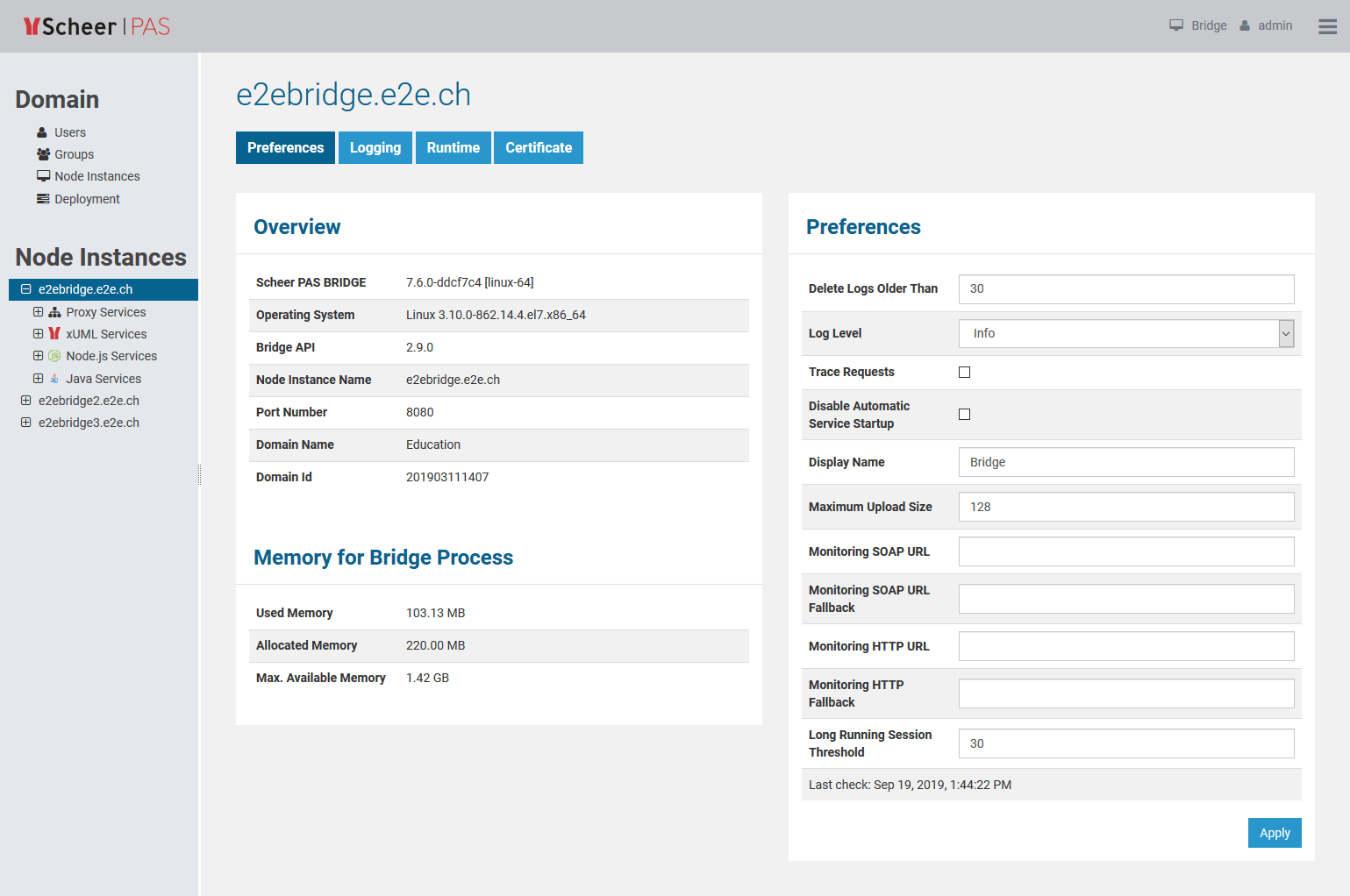Click the Groups icon in sidebar
1350x896 pixels.
pos(43,154)
